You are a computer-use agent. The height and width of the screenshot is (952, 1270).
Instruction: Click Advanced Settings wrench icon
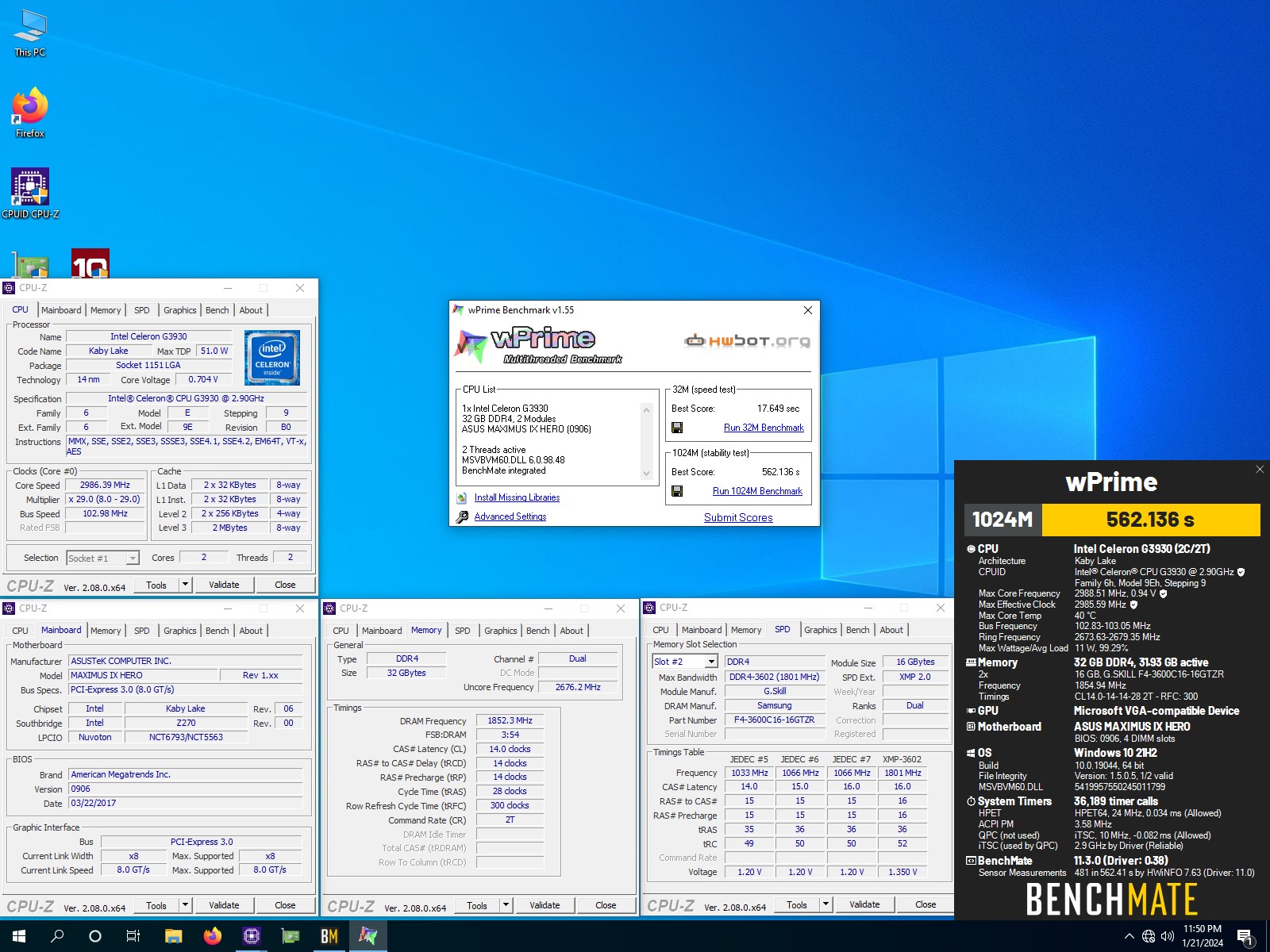pyautogui.click(x=462, y=516)
